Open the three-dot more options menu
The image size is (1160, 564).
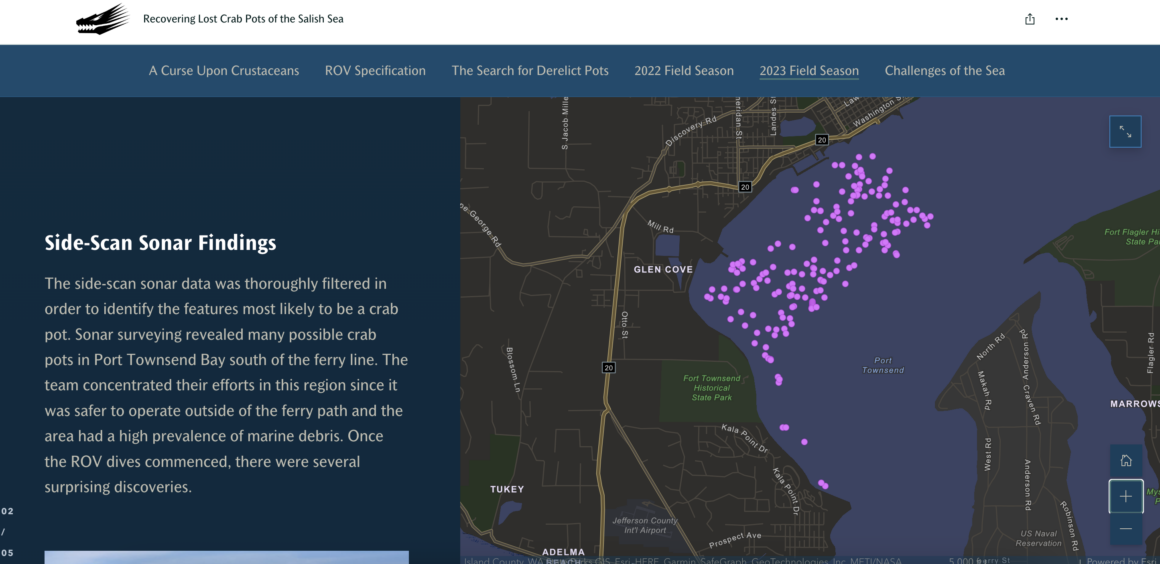(x=1062, y=19)
